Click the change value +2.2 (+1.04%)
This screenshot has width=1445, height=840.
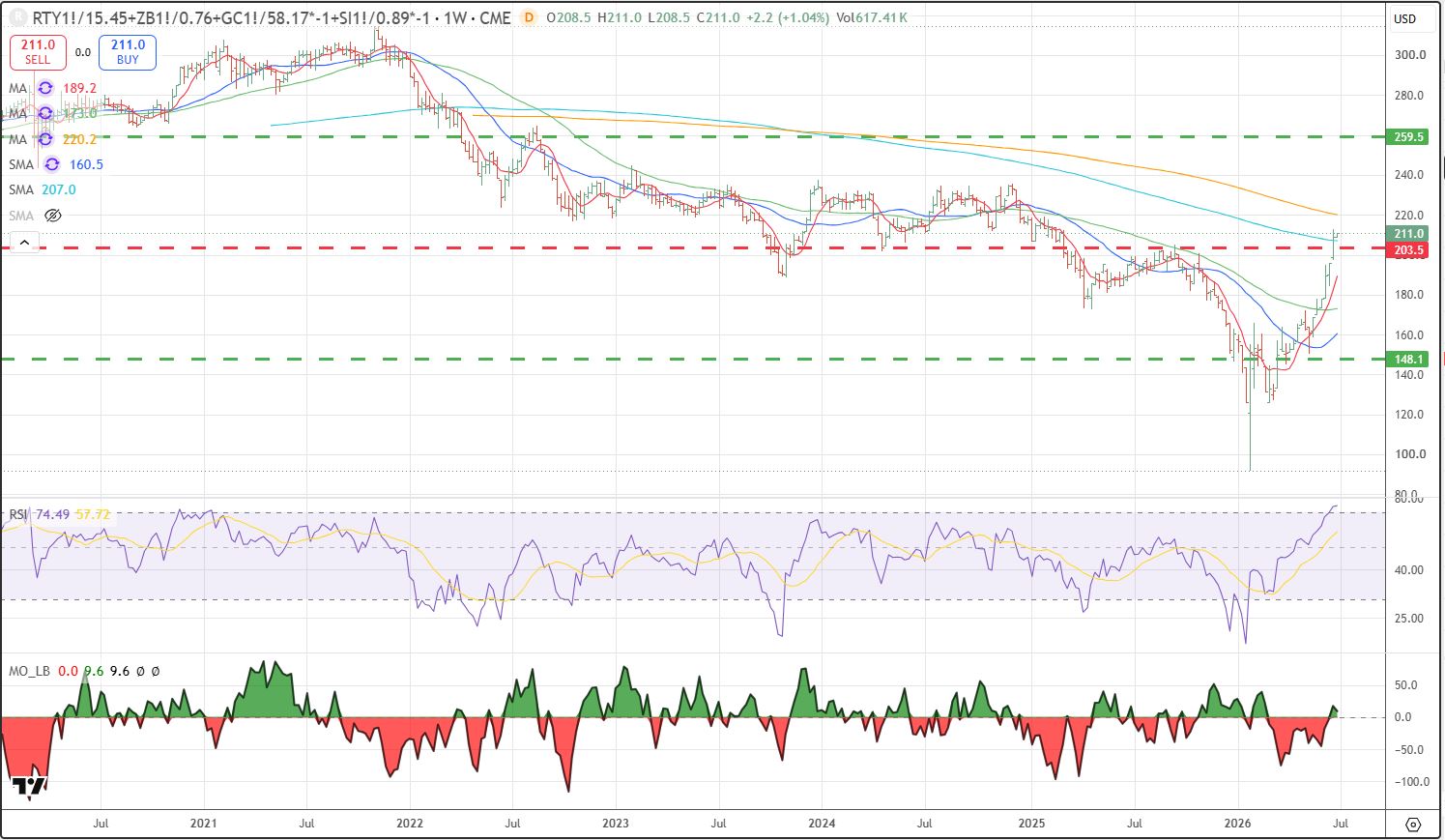click(x=788, y=17)
